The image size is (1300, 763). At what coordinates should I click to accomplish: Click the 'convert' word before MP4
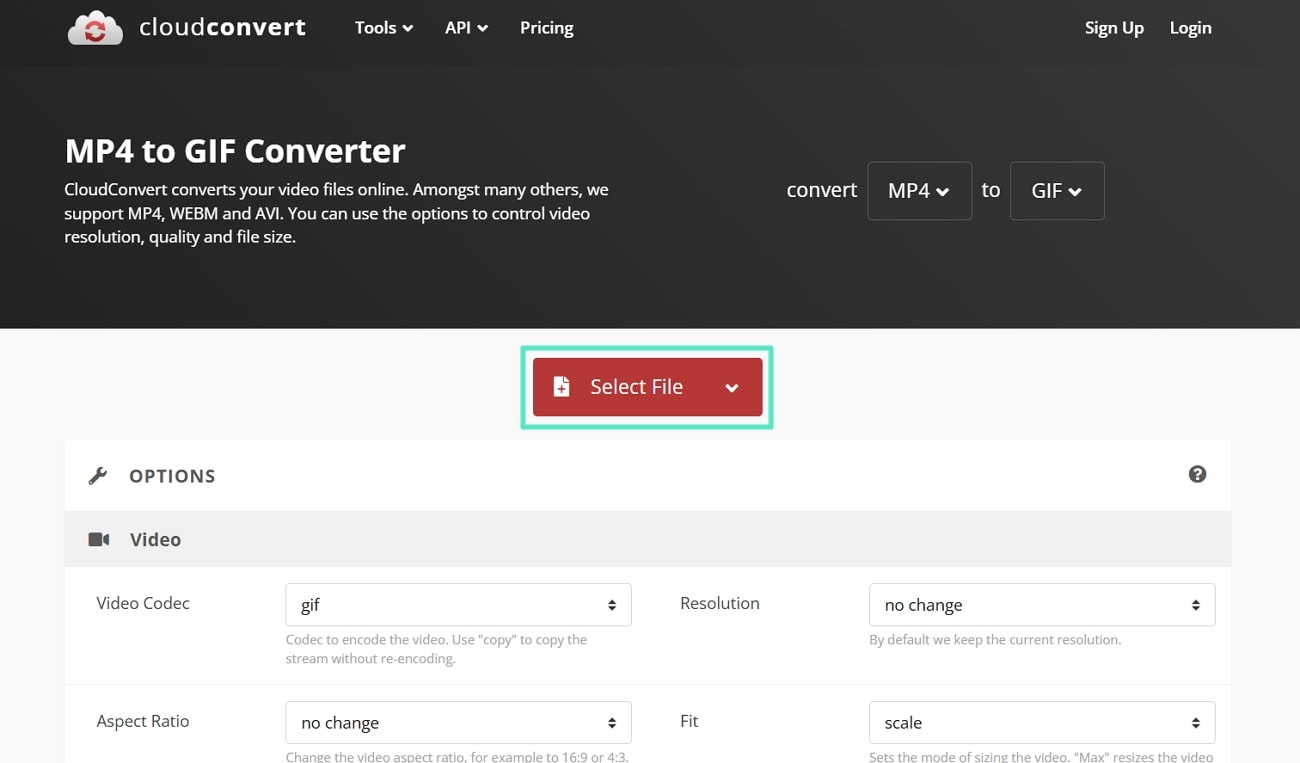point(822,190)
